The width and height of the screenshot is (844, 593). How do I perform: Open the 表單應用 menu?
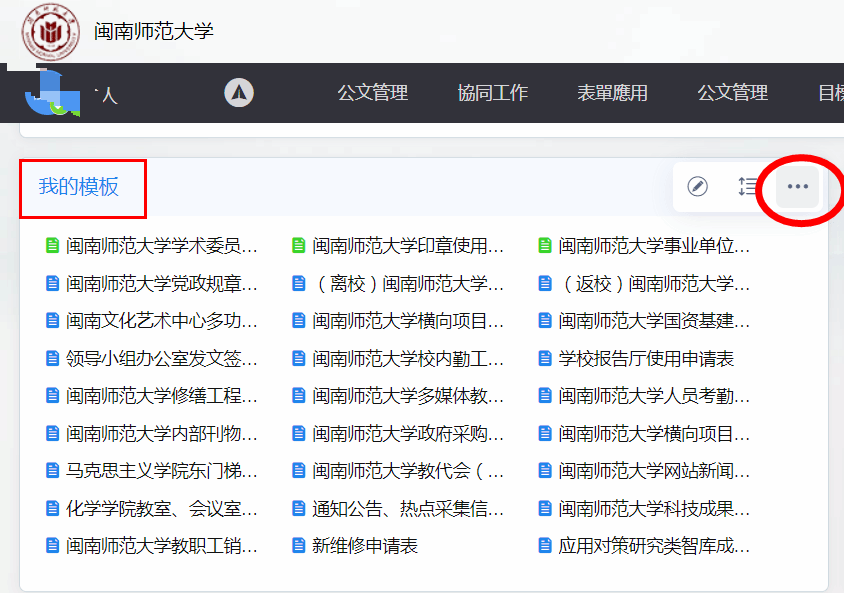point(613,93)
